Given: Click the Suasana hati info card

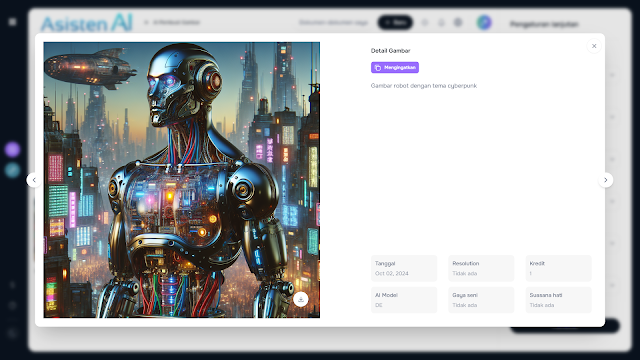Looking at the screenshot, I should click(558, 300).
